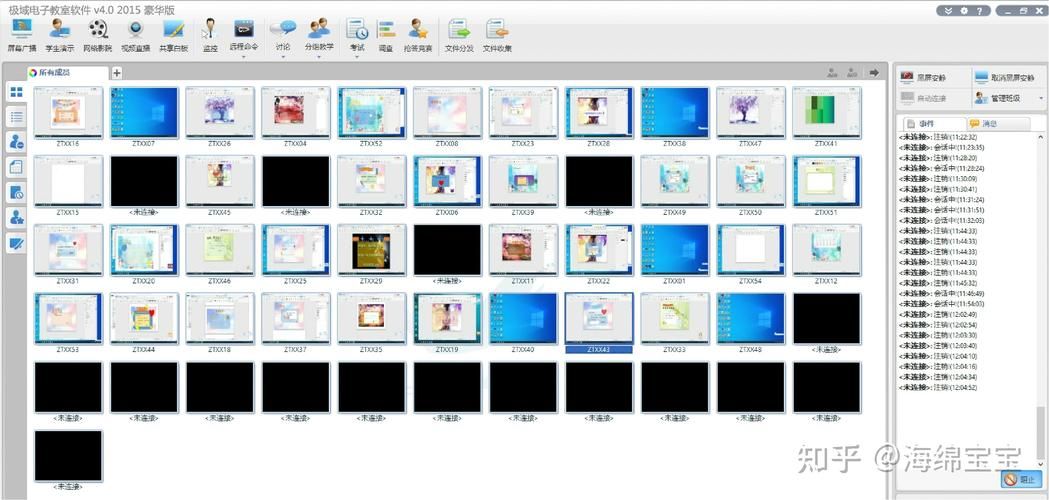The width and height of the screenshot is (1049, 500).
Task: Expand the 分组教学 group teaching dropdown
Action: pos(319,57)
